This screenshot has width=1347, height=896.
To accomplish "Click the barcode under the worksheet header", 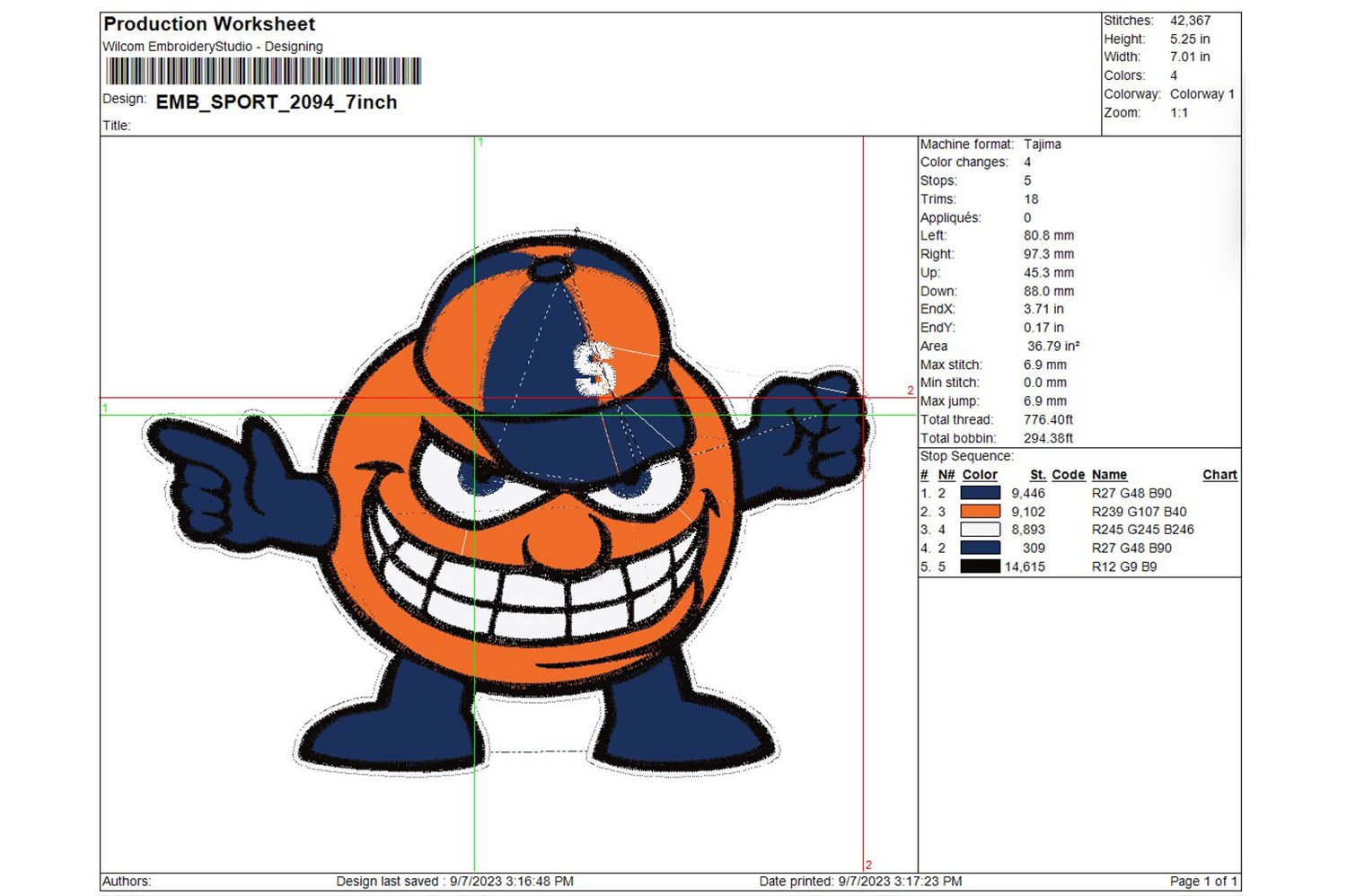I will coord(263,71).
